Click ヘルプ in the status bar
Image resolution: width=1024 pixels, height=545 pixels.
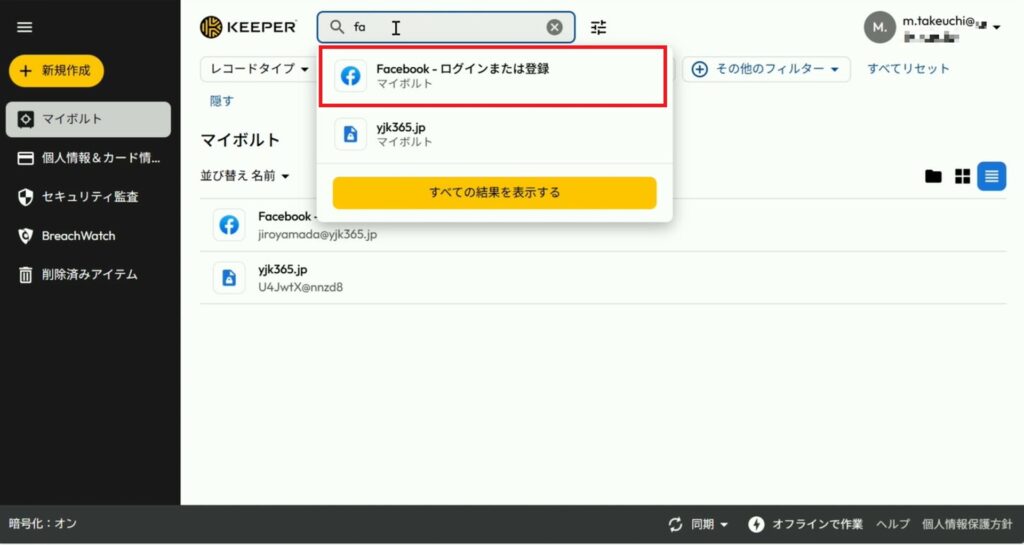[893, 524]
